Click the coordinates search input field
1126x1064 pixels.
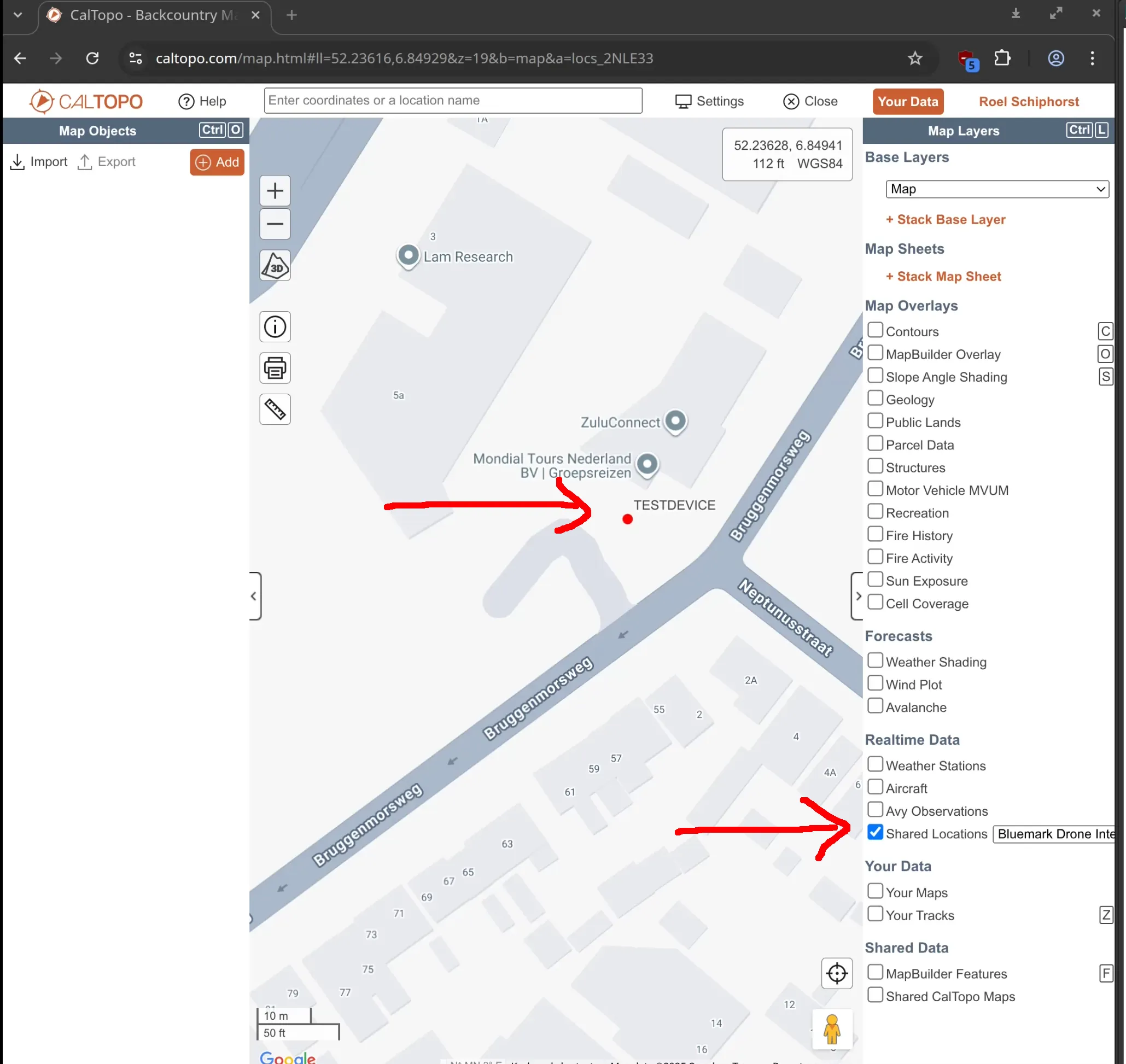[453, 101]
